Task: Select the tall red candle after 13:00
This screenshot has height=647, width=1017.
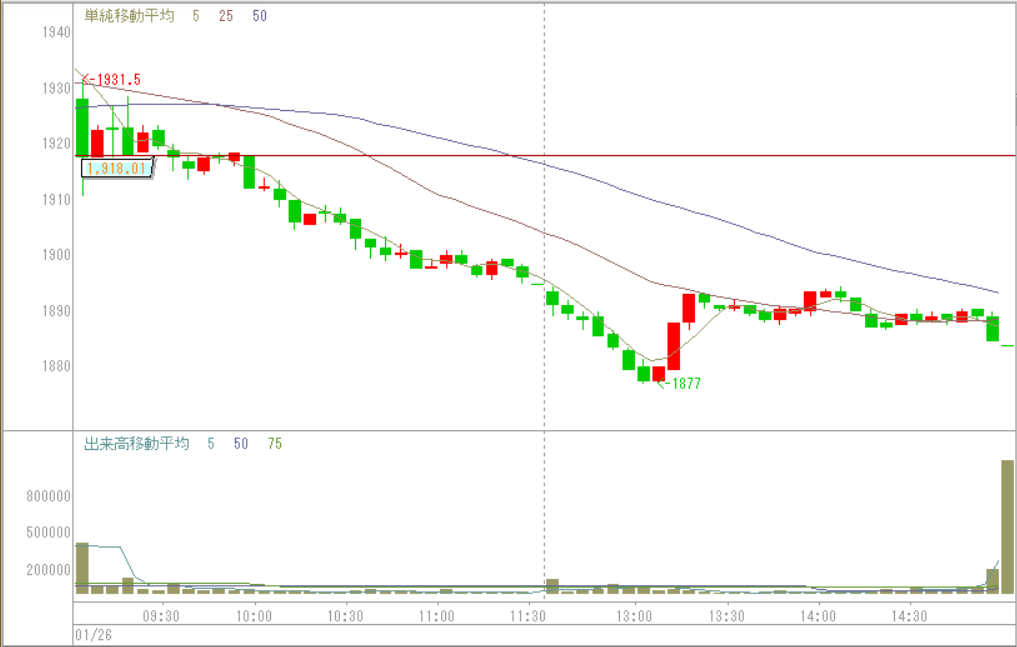Action: 674,346
